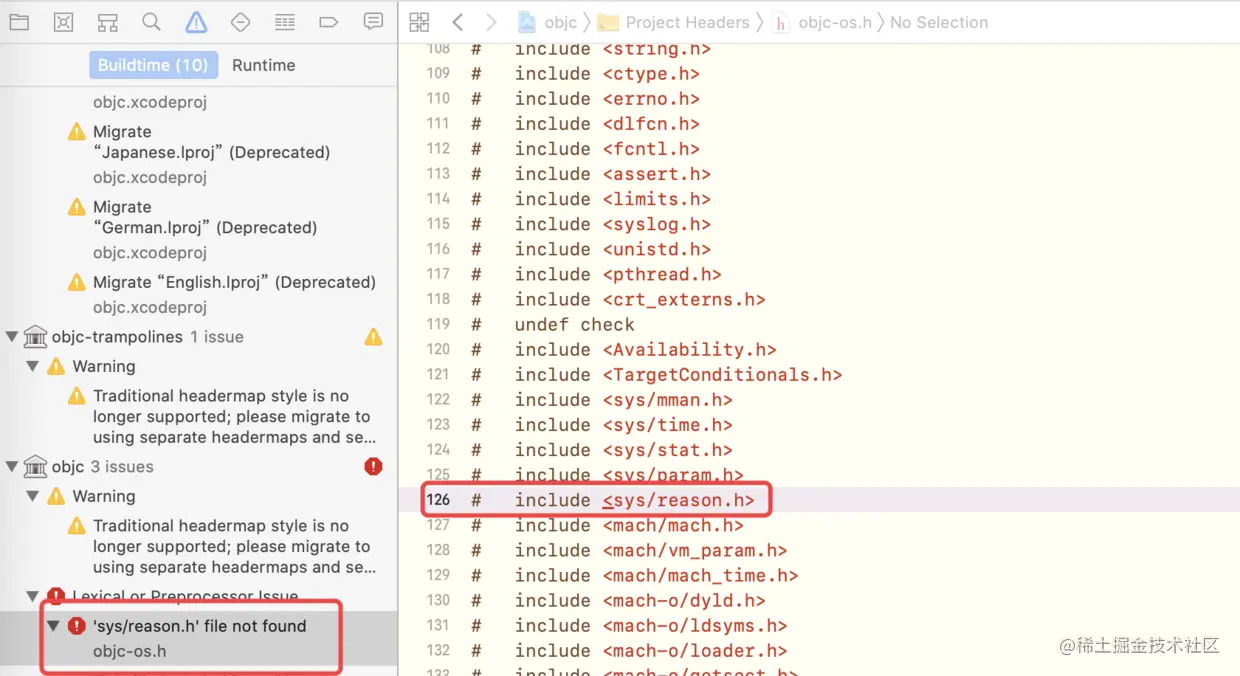Click the warning icon next to Japanese.lproj
The image size is (1240, 676).
click(x=77, y=132)
